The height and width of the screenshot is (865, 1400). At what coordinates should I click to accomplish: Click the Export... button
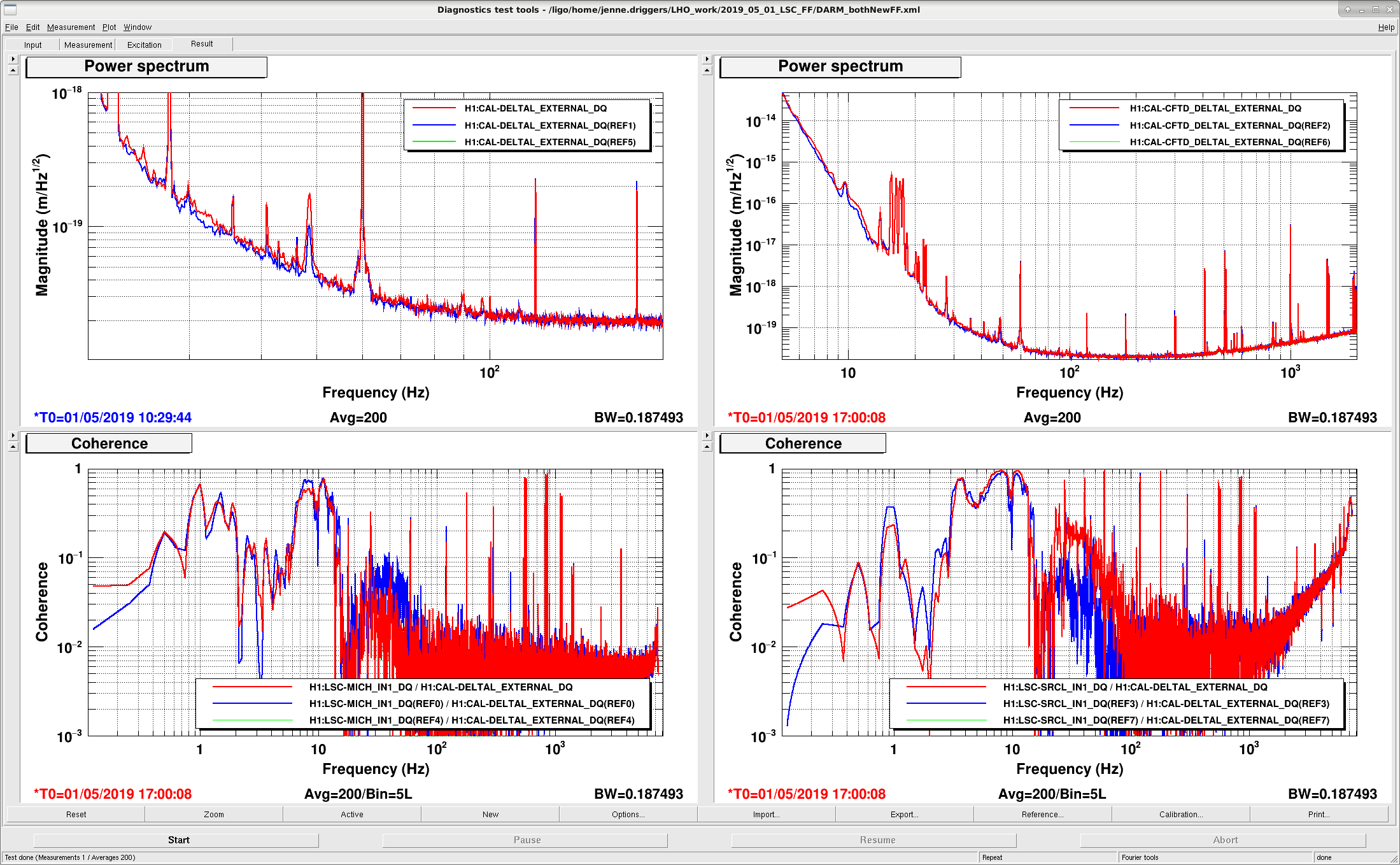click(904, 815)
